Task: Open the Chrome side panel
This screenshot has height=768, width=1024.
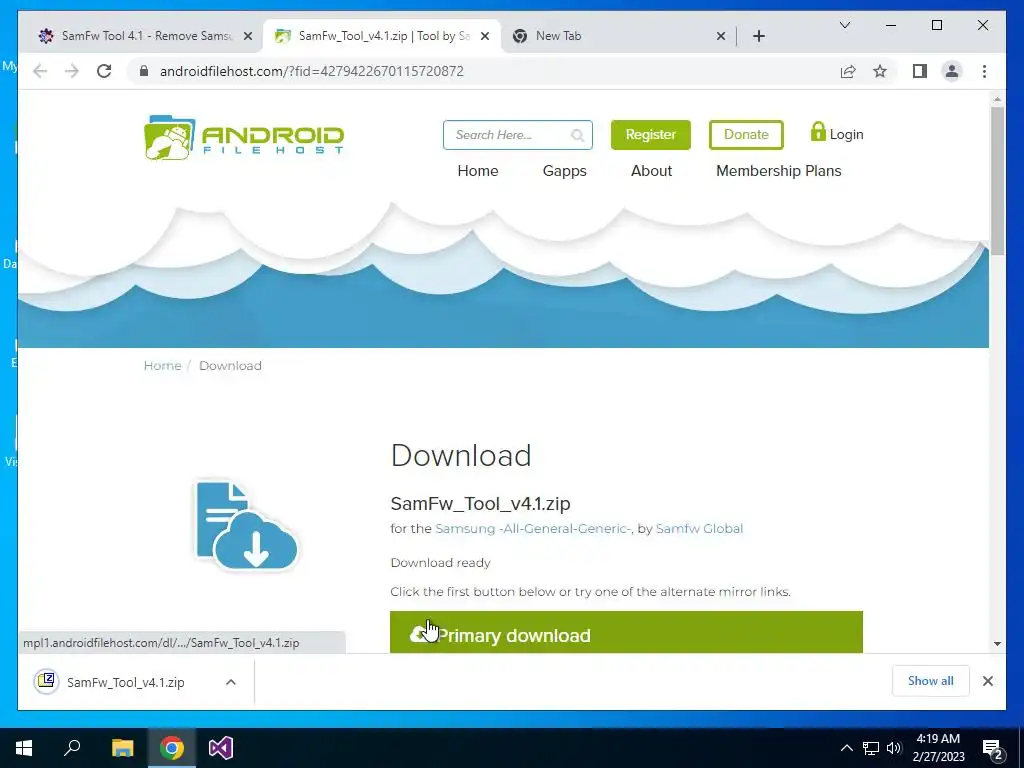Action: 920,71
